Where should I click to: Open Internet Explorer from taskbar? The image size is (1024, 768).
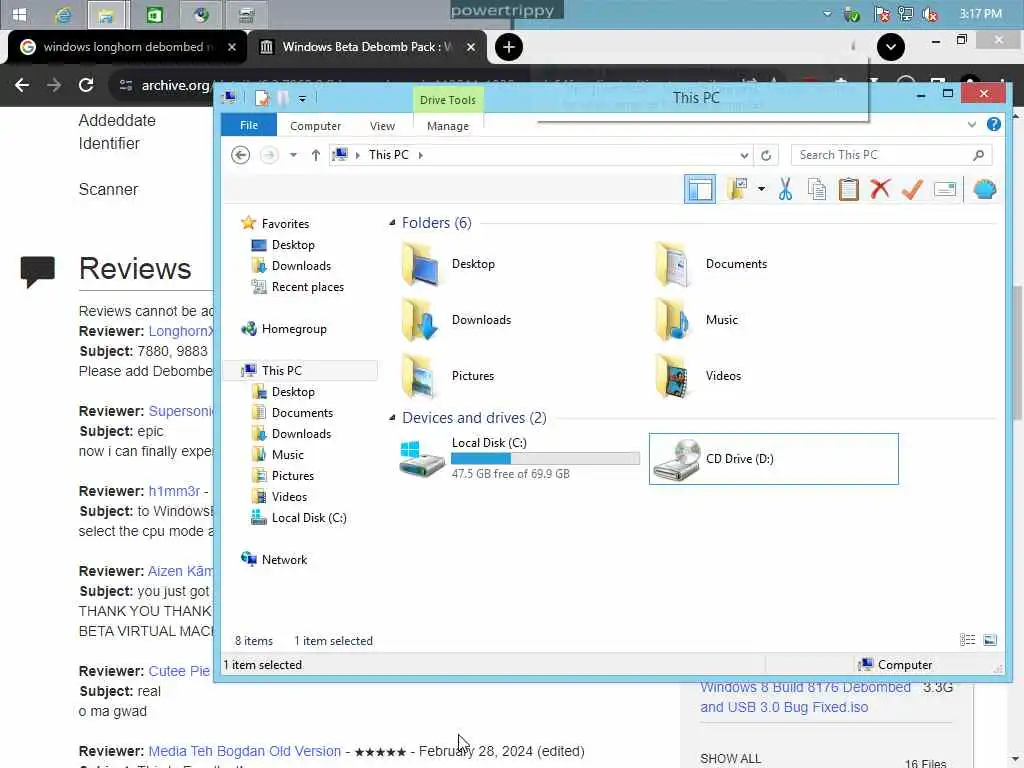63,14
